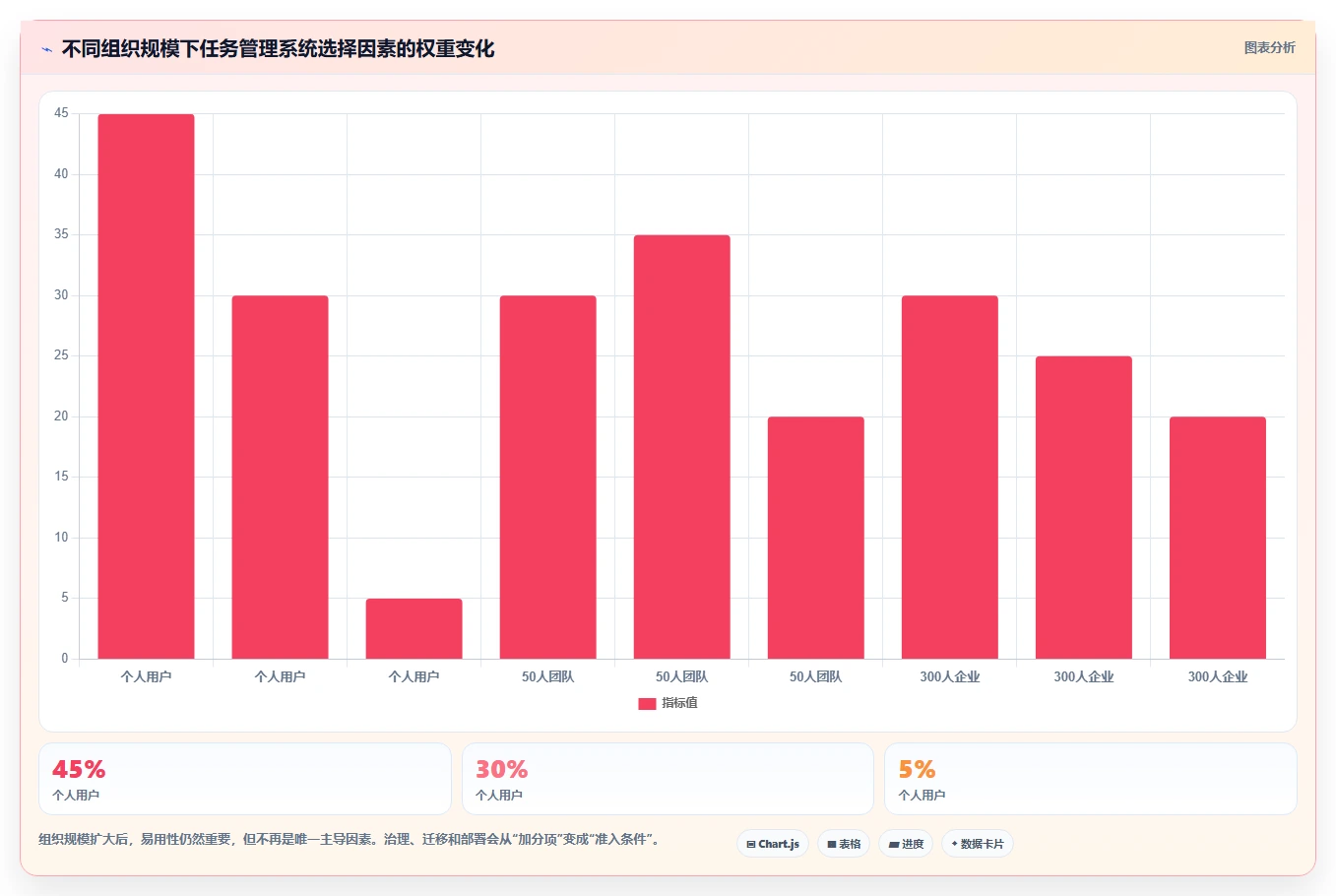Click the y-axis label 35

click(x=61, y=234)
